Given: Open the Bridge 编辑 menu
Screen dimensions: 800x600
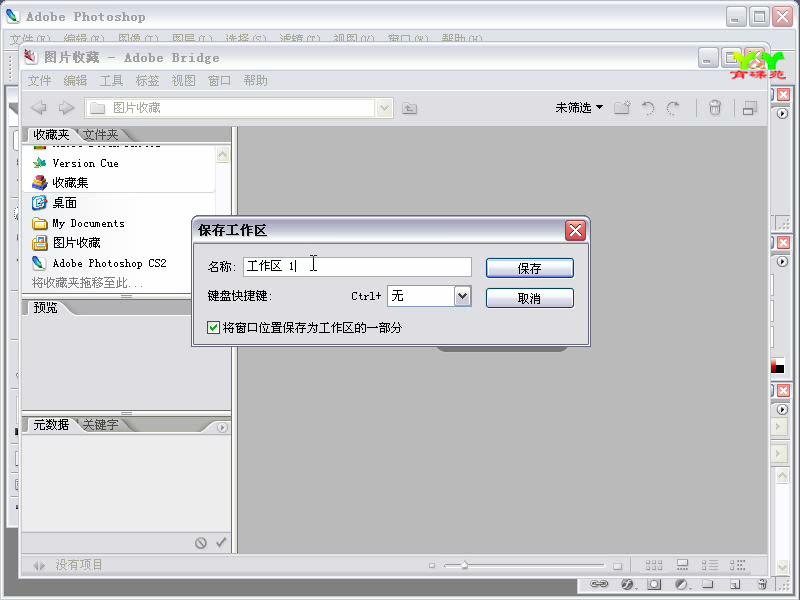Looking at the screenshot, I should click(76, 81).
